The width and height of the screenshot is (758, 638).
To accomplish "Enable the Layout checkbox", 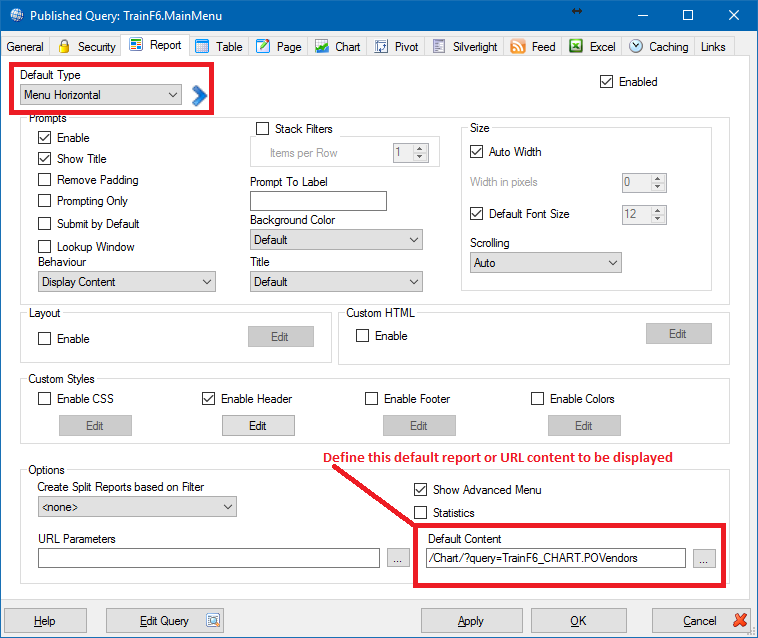I will coord(44,339).
